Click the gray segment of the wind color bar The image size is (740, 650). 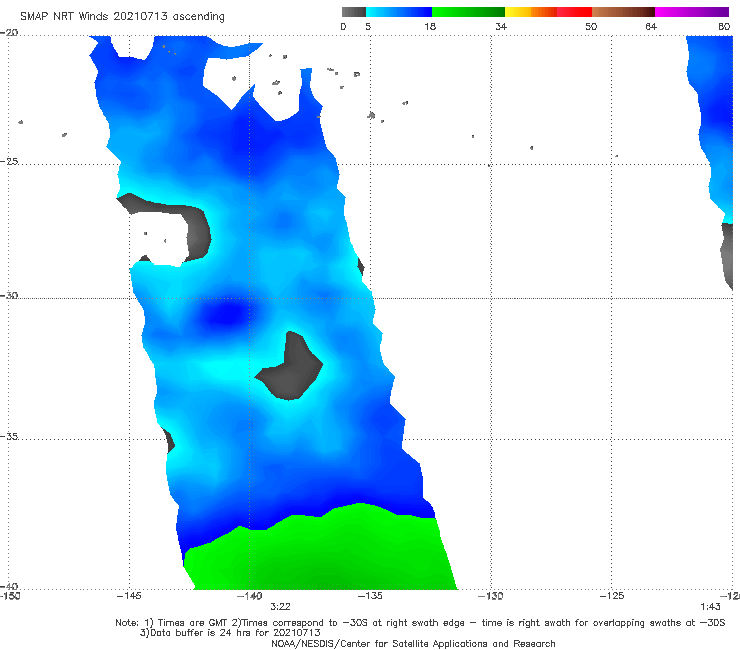353,12
